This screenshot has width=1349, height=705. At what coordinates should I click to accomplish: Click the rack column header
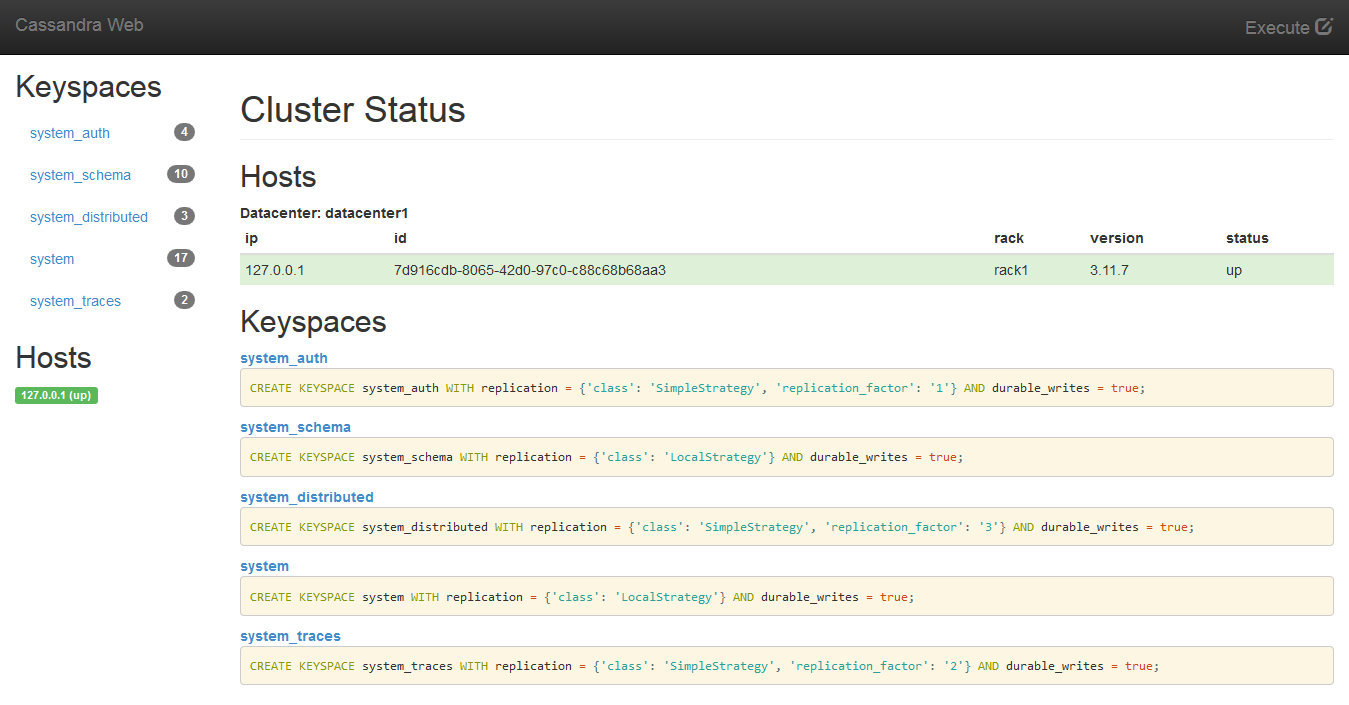[1009, 238]
